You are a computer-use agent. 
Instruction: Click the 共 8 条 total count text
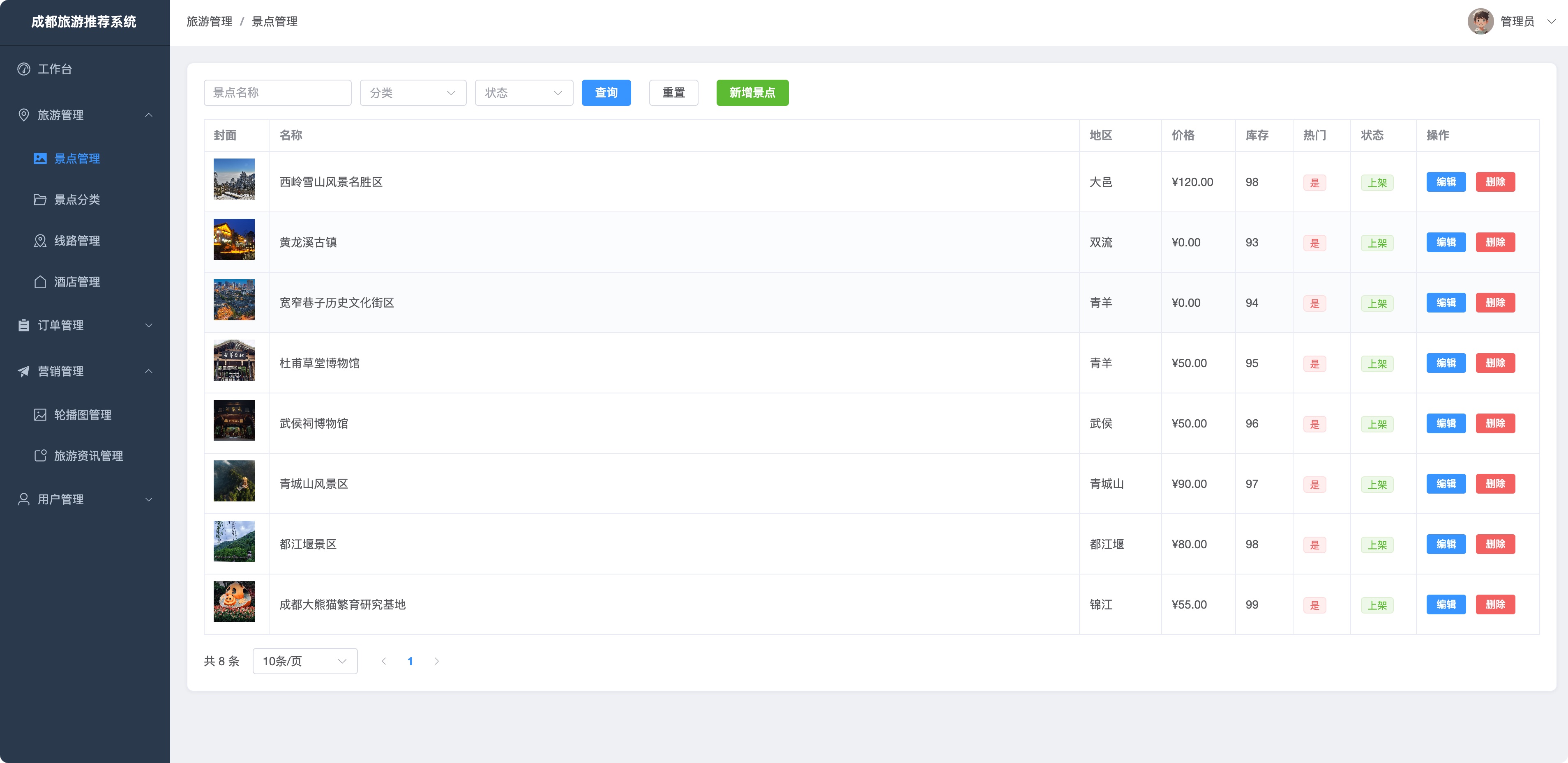point(221,661)
